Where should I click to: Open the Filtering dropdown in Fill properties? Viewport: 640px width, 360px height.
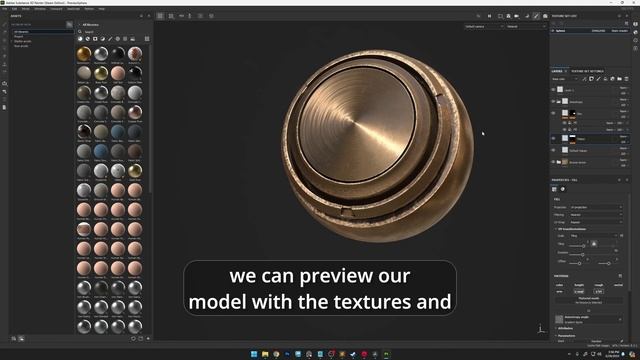click(596, 215)
